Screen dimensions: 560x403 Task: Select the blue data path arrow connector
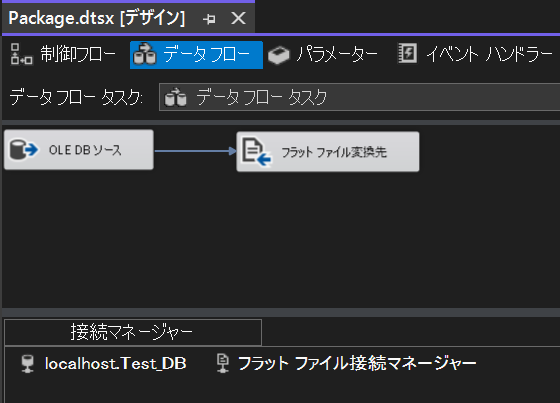(195, 151)
